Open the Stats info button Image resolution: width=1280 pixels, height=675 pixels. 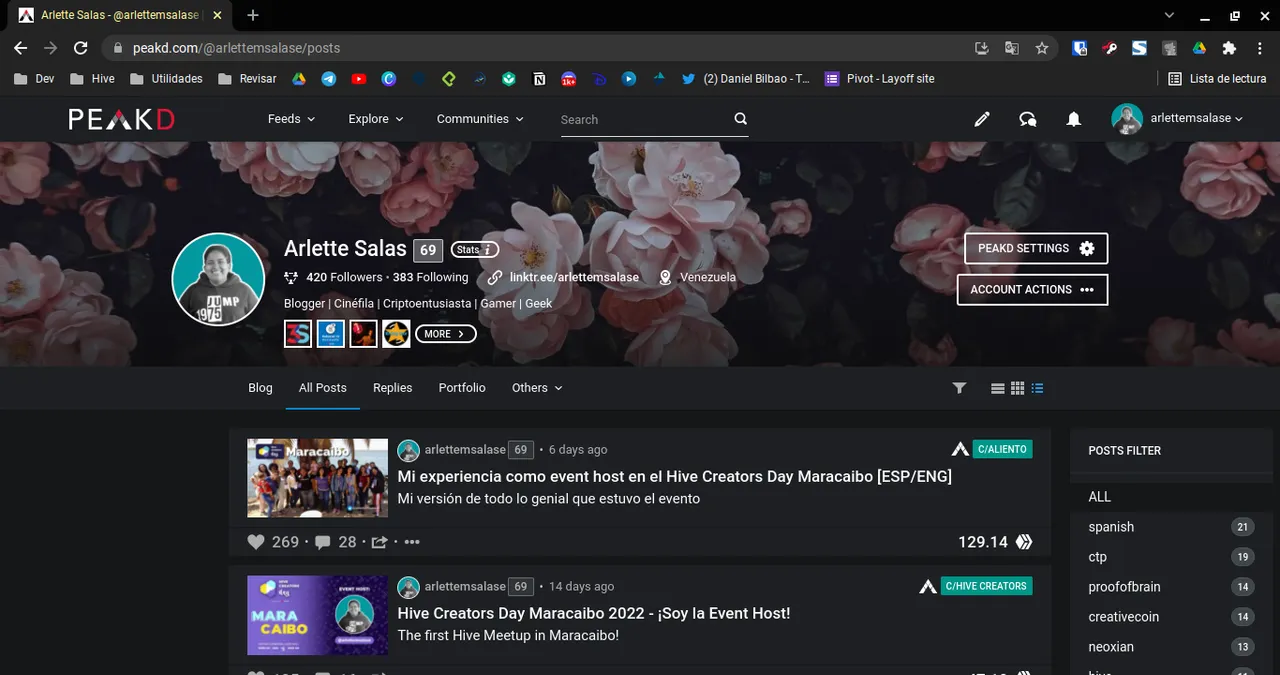pyautogui.click(x=474, y=250)
